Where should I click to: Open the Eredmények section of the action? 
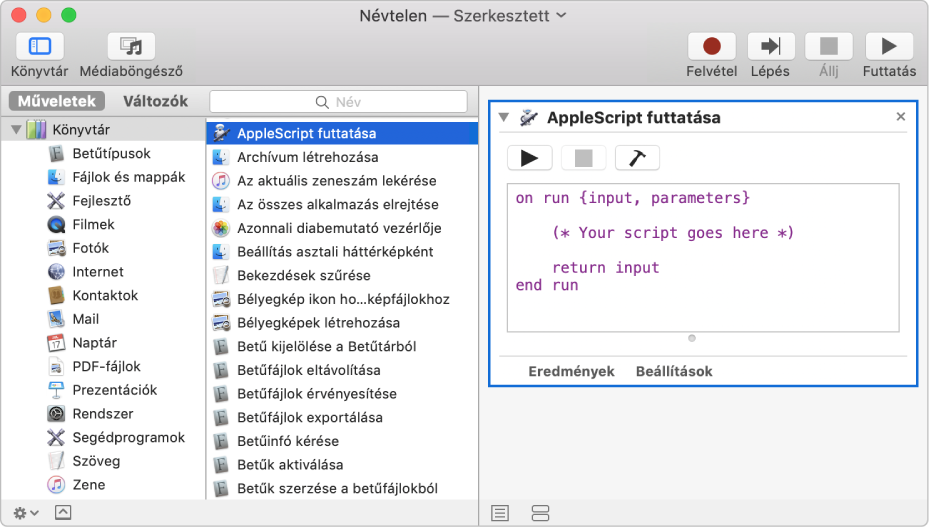point(571,371)
